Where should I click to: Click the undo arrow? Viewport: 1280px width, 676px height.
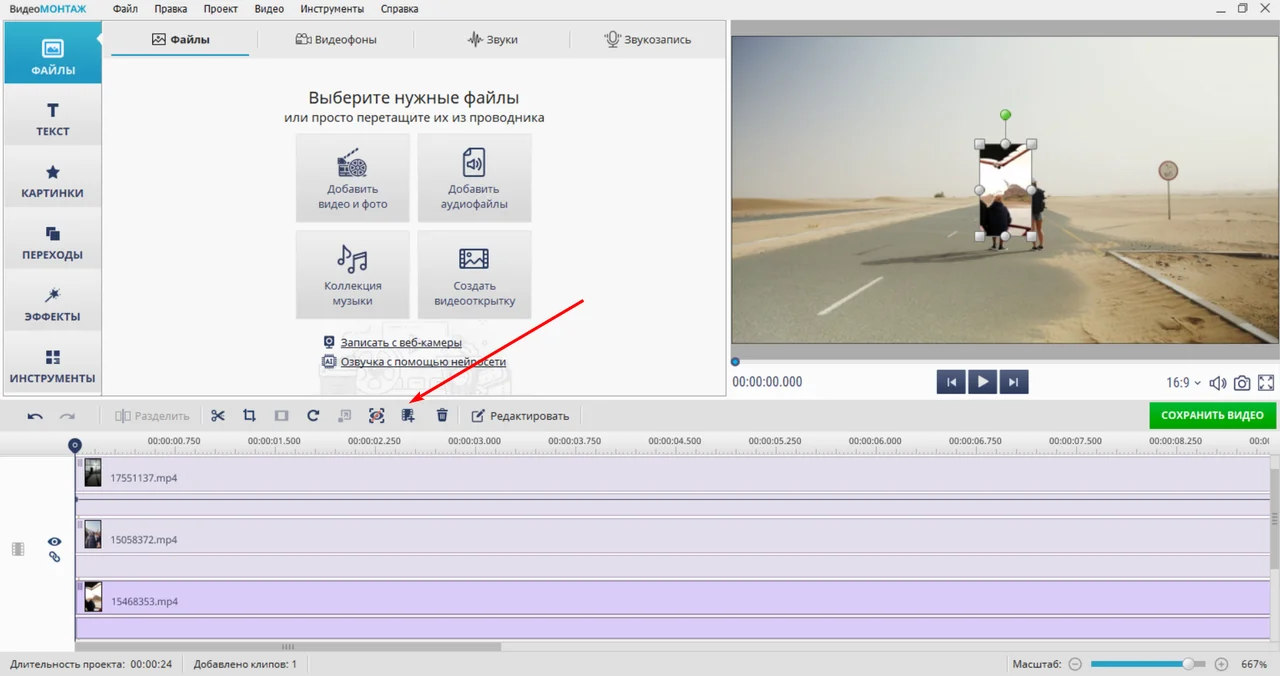35,416
